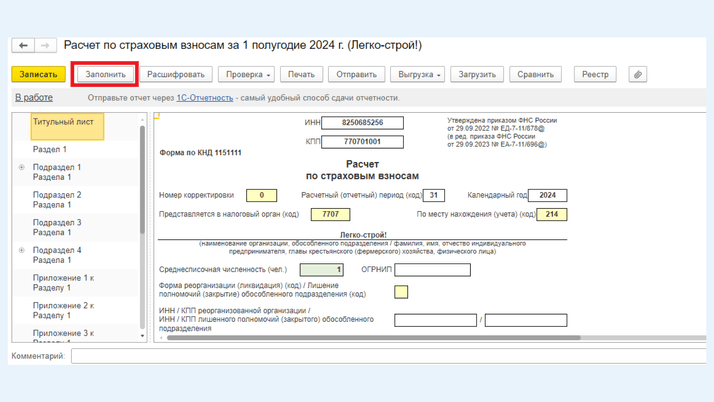This screenshot has height=402, width=714.
Task: Click the Отправить toolbar button
Action: (357, 74)
